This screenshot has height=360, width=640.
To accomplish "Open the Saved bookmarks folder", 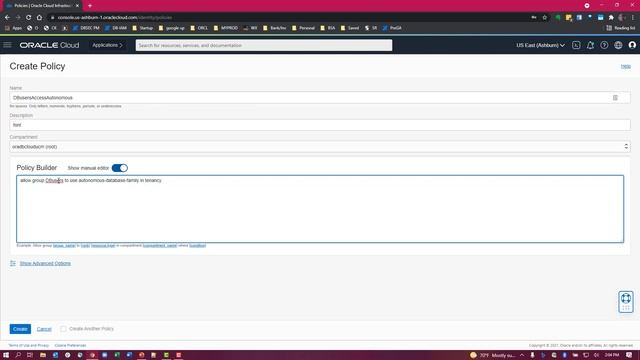I will click(x=350, y=28).
